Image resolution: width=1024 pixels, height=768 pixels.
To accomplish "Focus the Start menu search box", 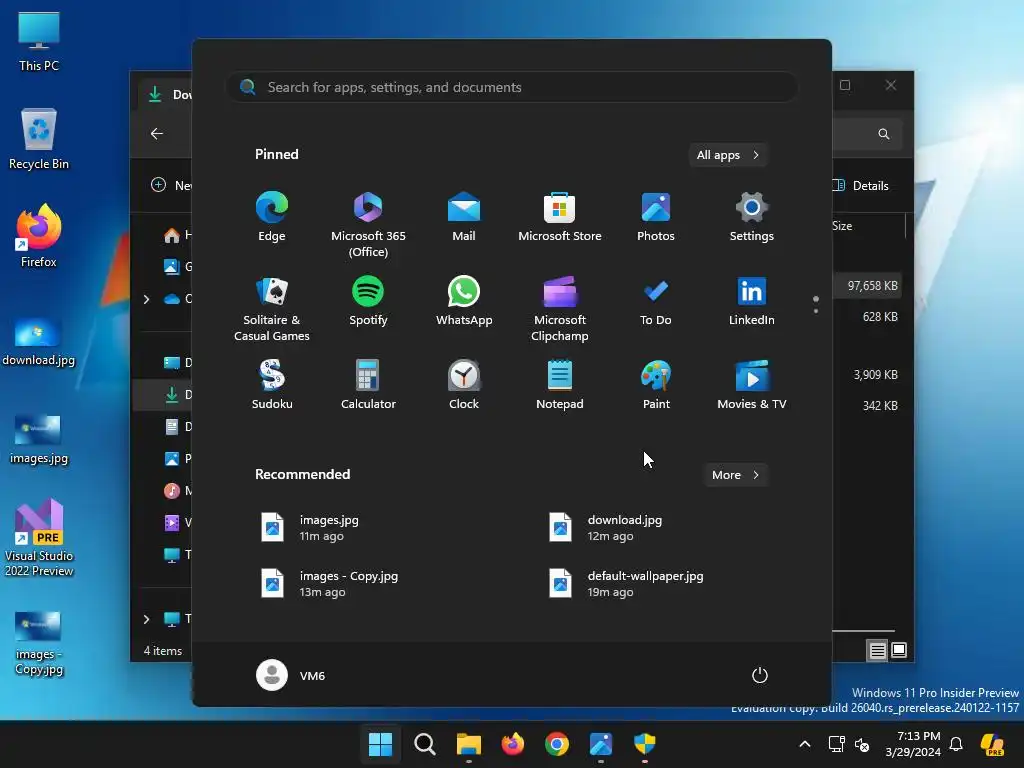I will [512, 87].
